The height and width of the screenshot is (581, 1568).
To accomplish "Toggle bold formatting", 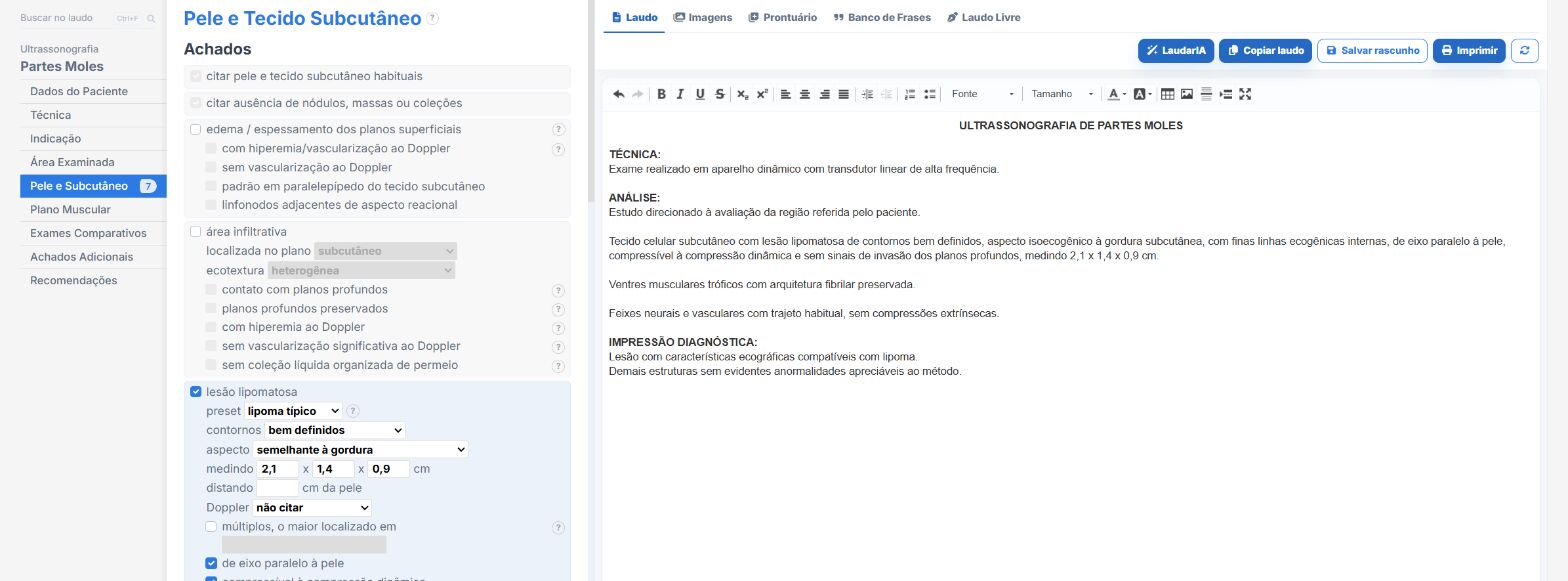I will [x=661, y=94].
